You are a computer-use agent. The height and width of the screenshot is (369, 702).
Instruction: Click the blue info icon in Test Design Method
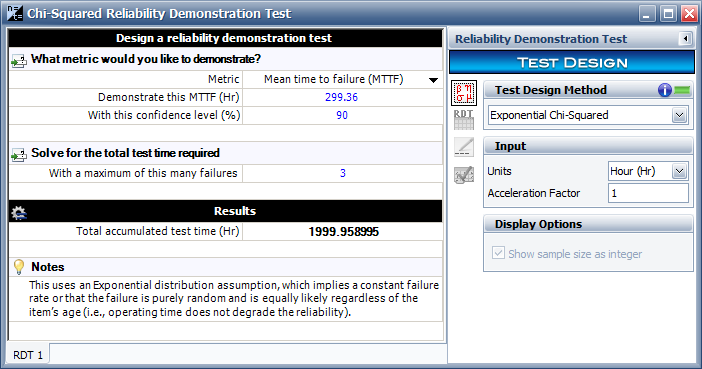click(x=665, y=90)
